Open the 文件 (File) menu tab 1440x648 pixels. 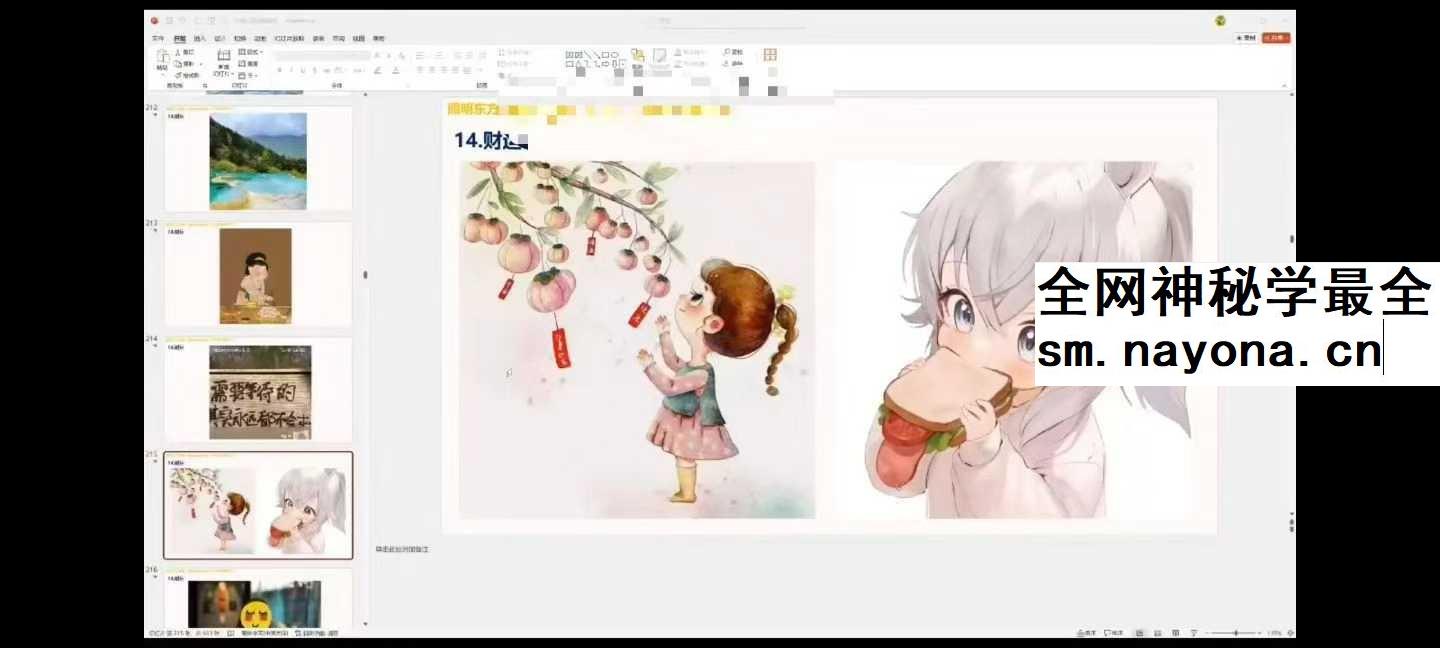tap(158, 38)
